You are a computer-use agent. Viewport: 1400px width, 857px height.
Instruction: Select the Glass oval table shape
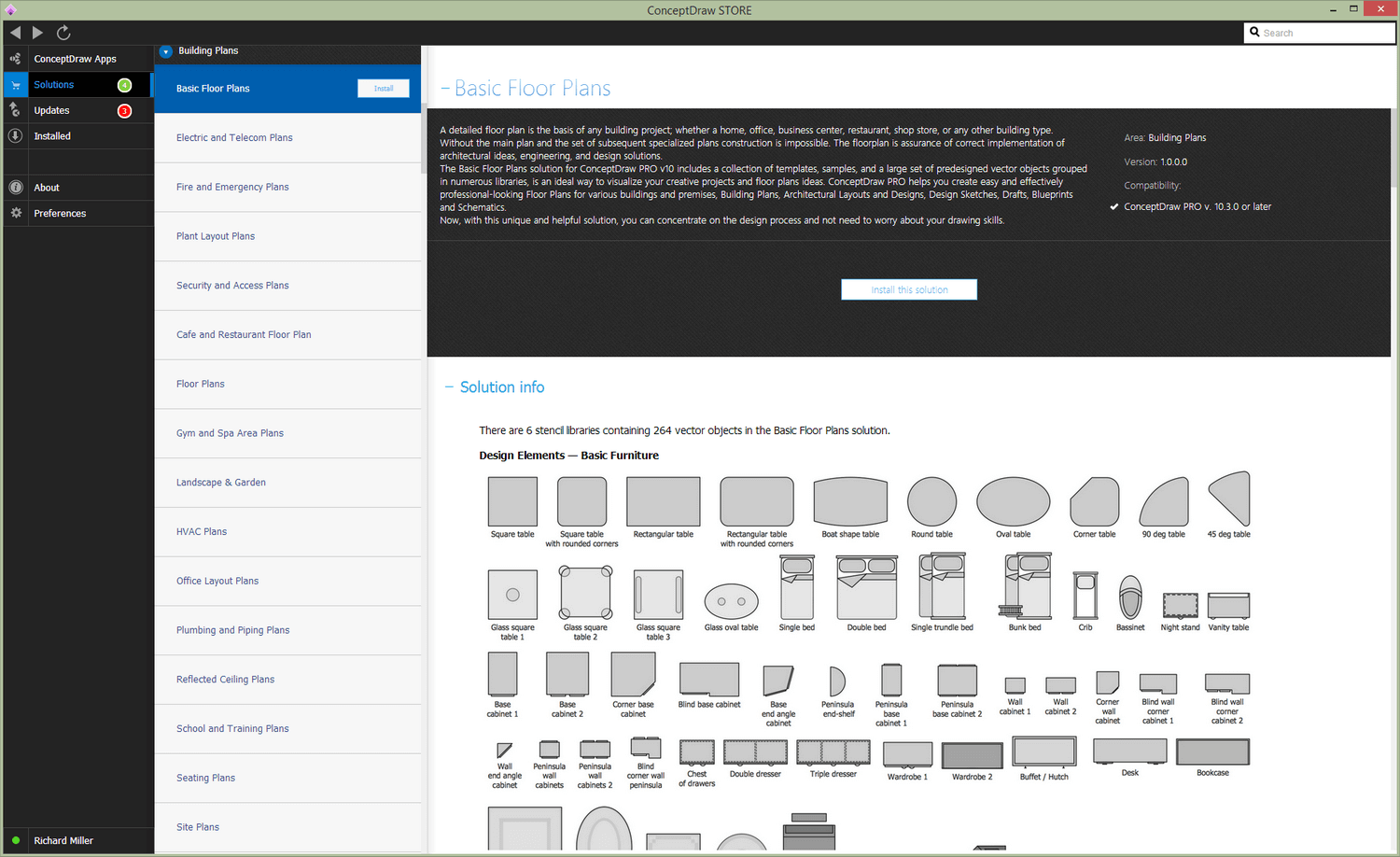click(731, 602)
